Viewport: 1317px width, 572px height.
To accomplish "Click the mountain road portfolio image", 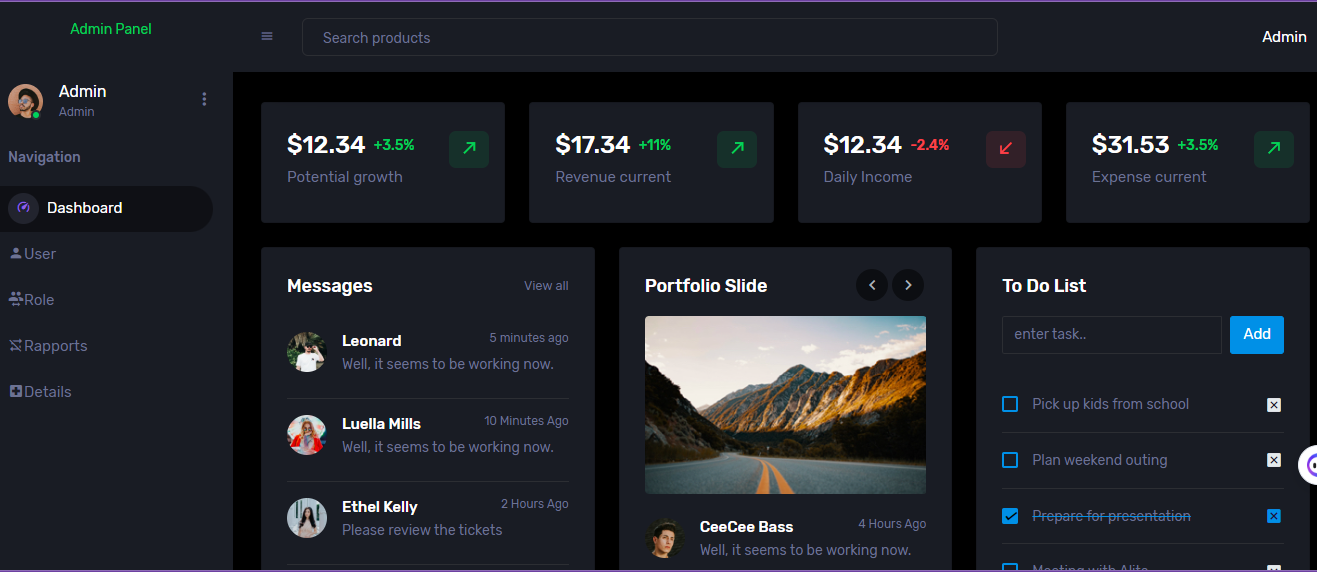I will (x=785, y=405).
